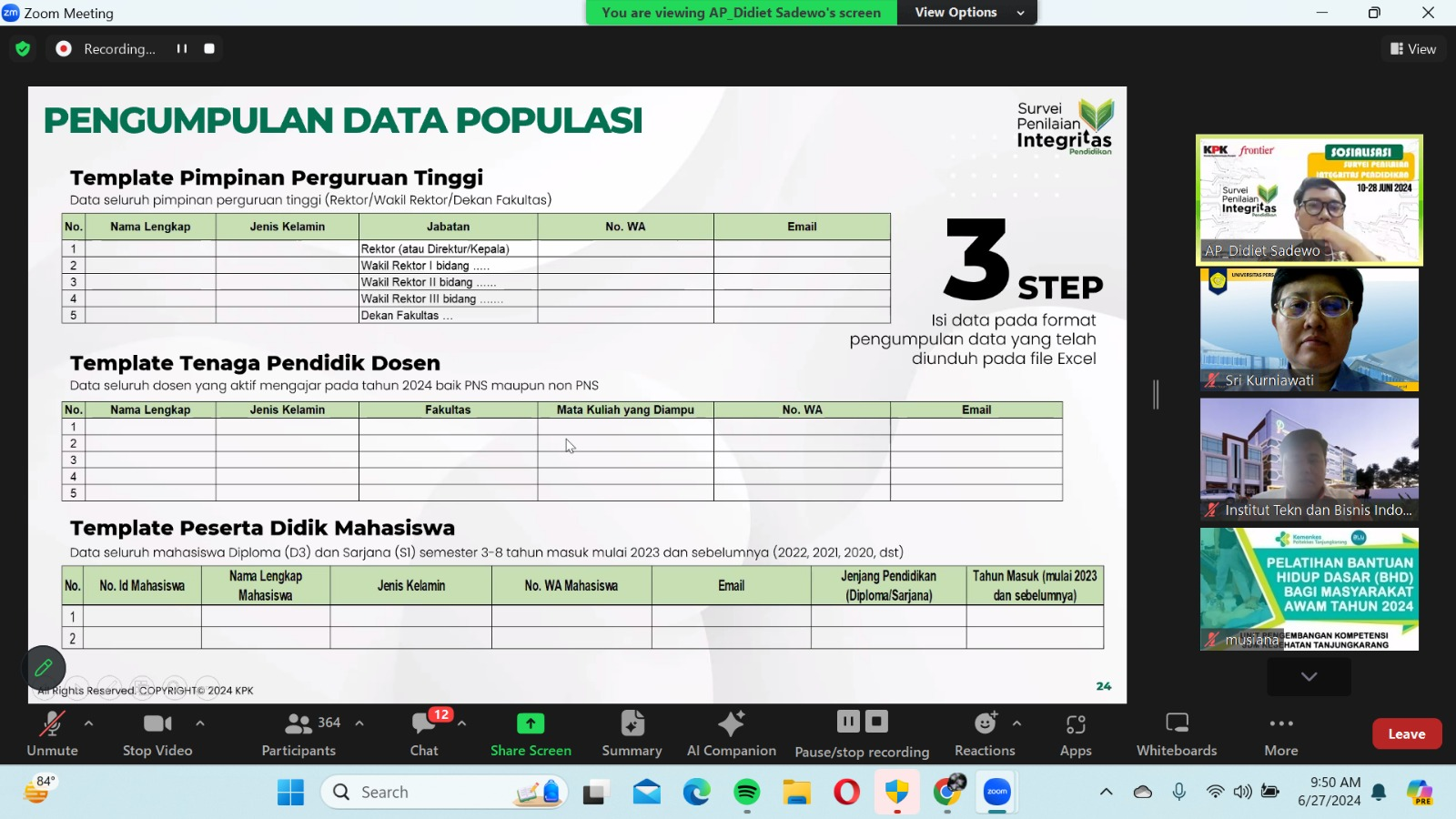Select Institut Tekn dan Bisnis video thumbnail
Viewport: 1456px width, 819px height.
point(1309,460)
